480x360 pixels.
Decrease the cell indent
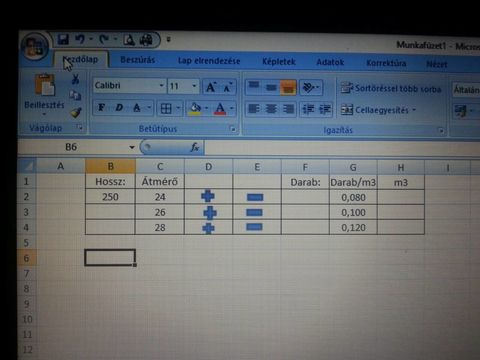(308, 110)
